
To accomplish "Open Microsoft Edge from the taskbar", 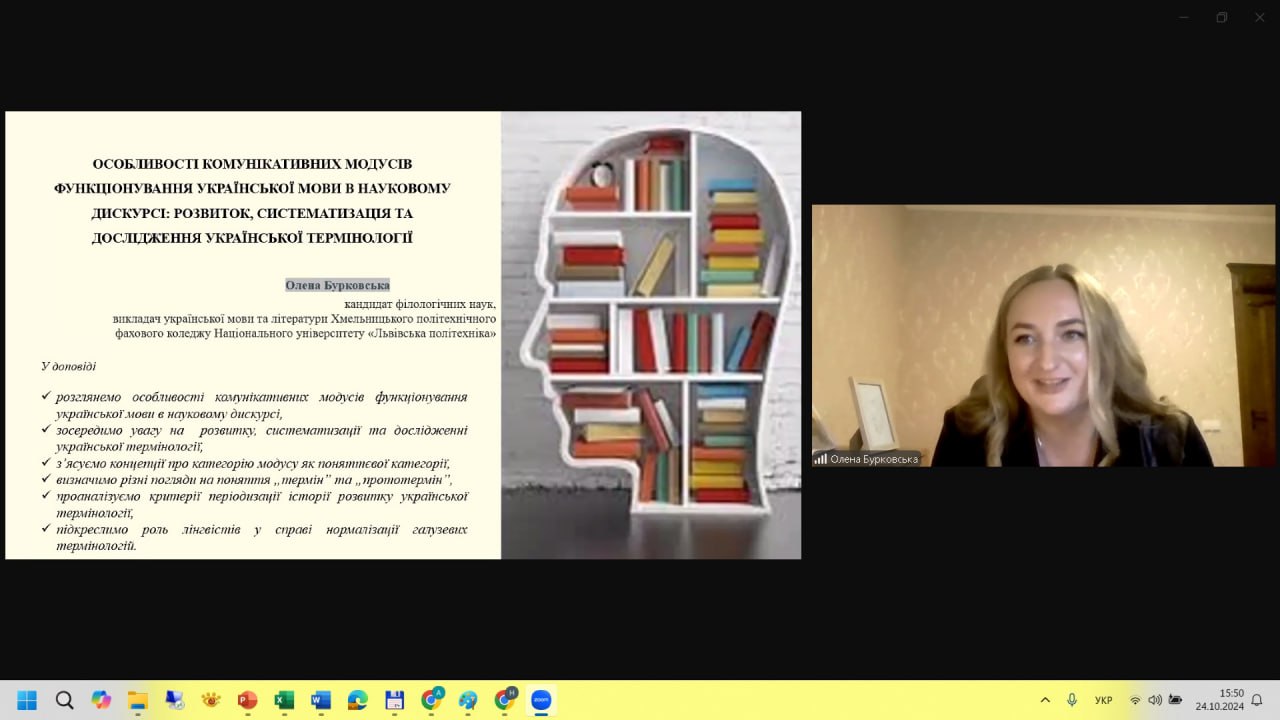I will coord(357,700).
